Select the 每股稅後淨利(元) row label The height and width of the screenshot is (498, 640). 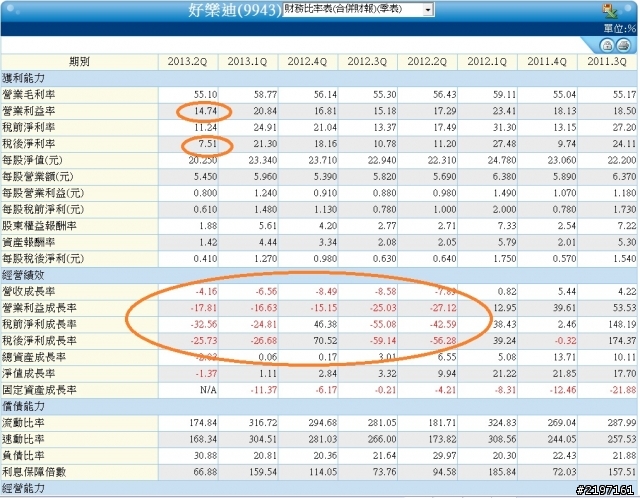pos(43,259)
